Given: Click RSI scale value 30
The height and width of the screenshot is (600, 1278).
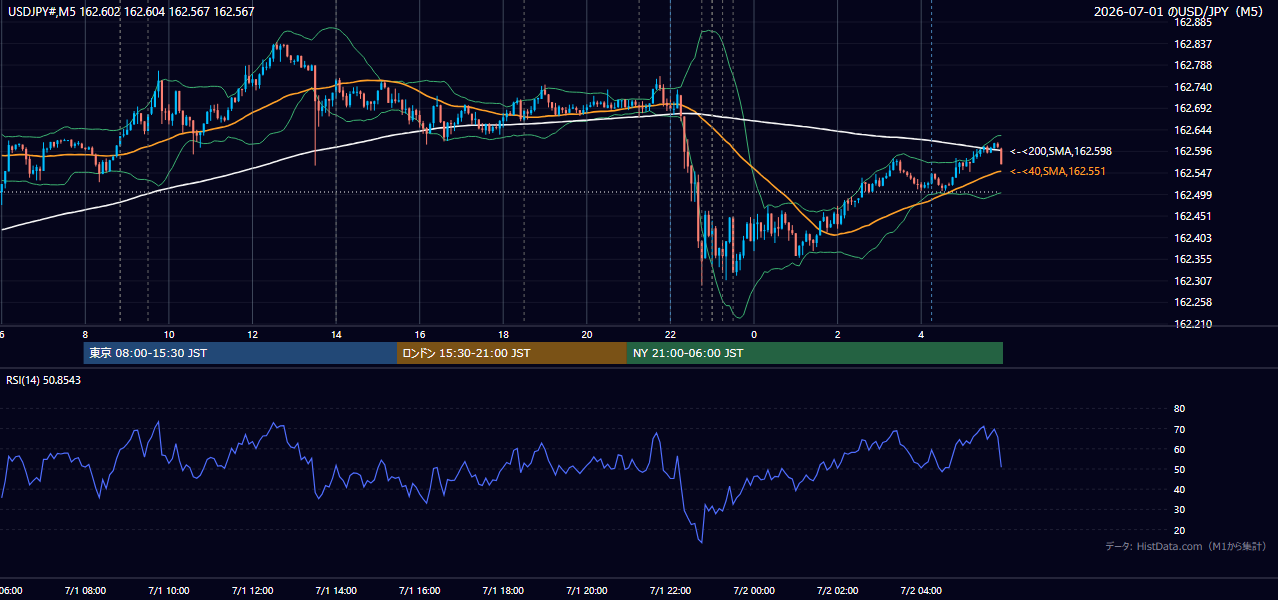Looking at the screenshot, I should click(1179, 510).
